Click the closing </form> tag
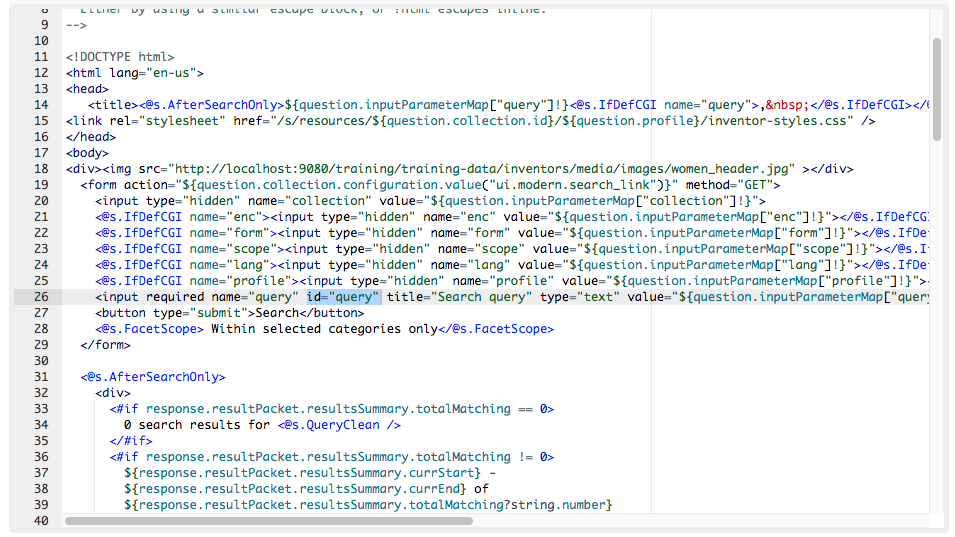 pyautogui.click(x=105, y=345)
